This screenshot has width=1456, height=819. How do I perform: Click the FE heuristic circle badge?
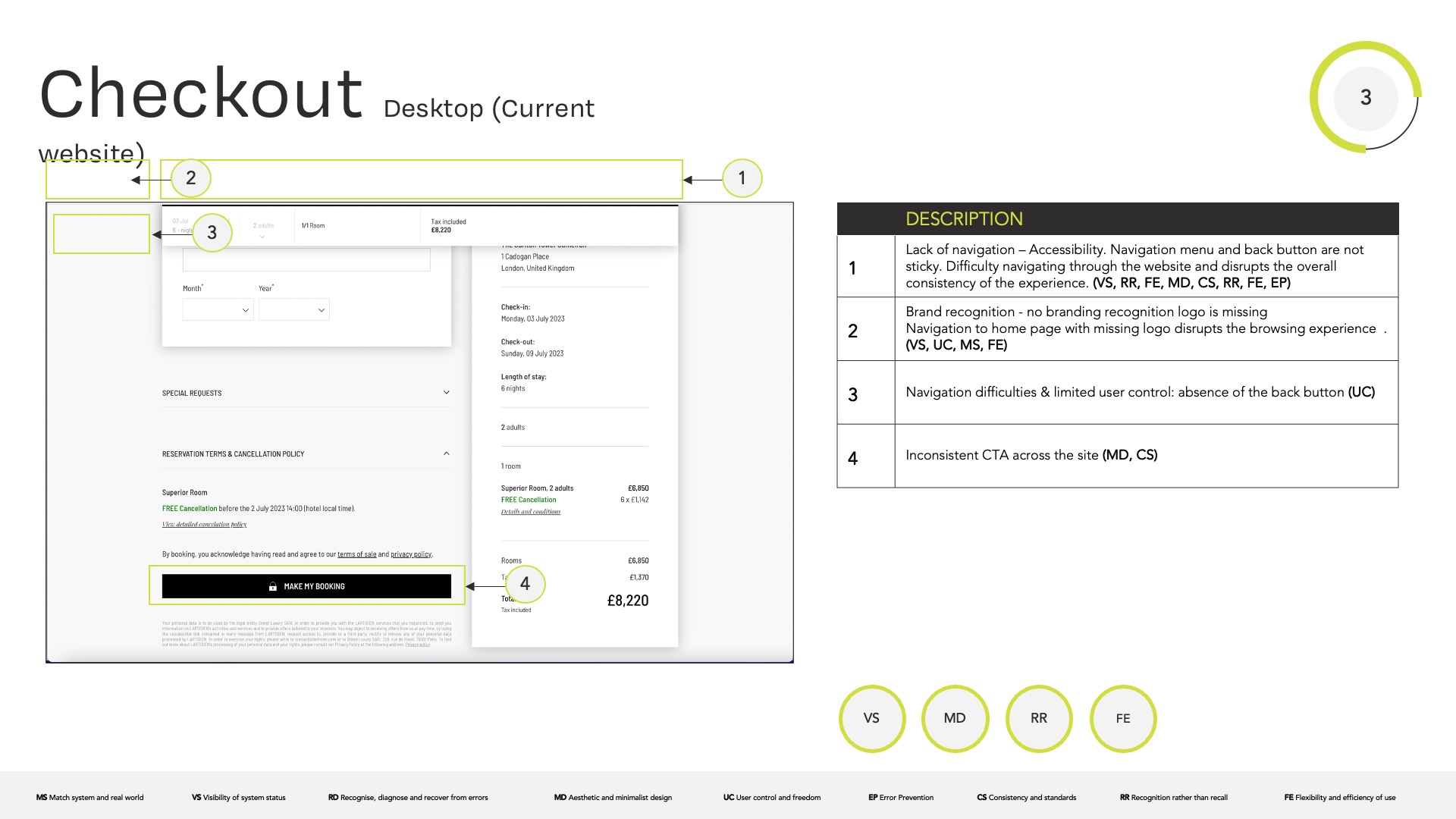tap(1123, 718)
